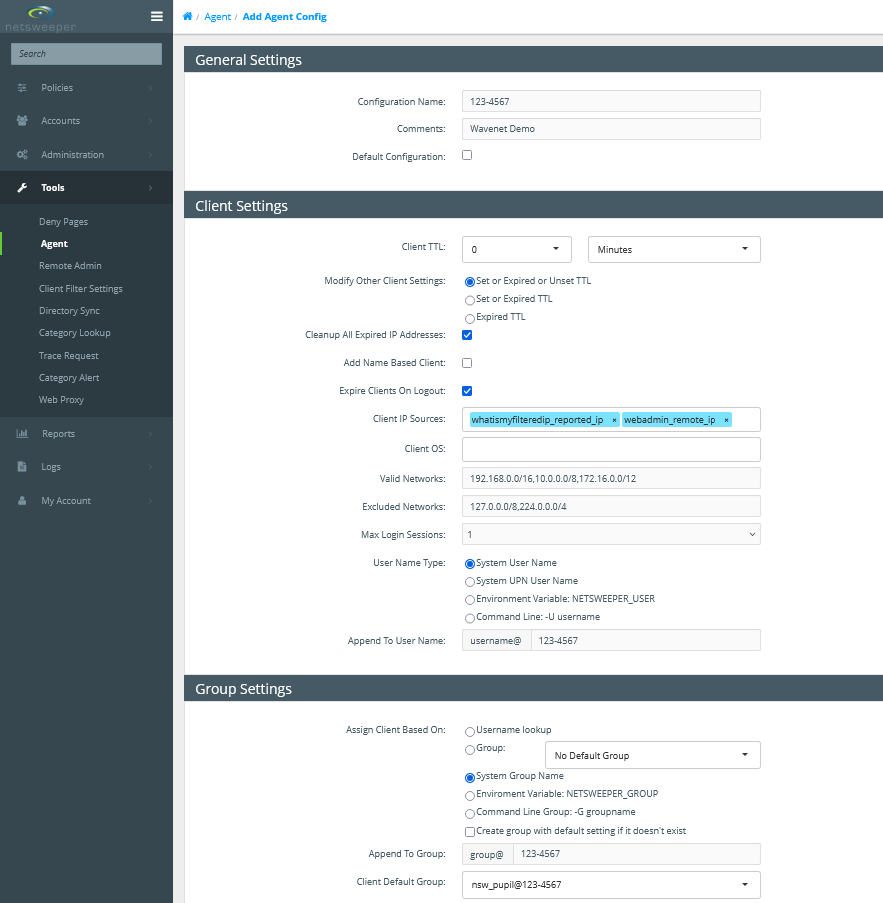Expand the Max Login Sessions dropdown

tap(611, 535)
